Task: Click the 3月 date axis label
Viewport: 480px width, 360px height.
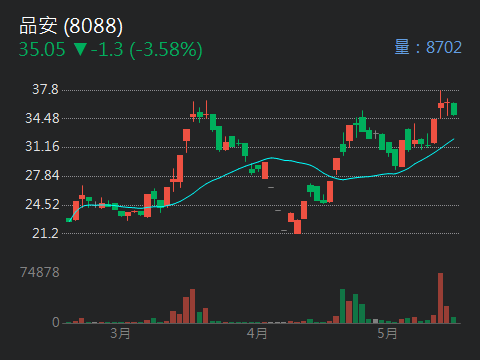Action: [120, 333]
